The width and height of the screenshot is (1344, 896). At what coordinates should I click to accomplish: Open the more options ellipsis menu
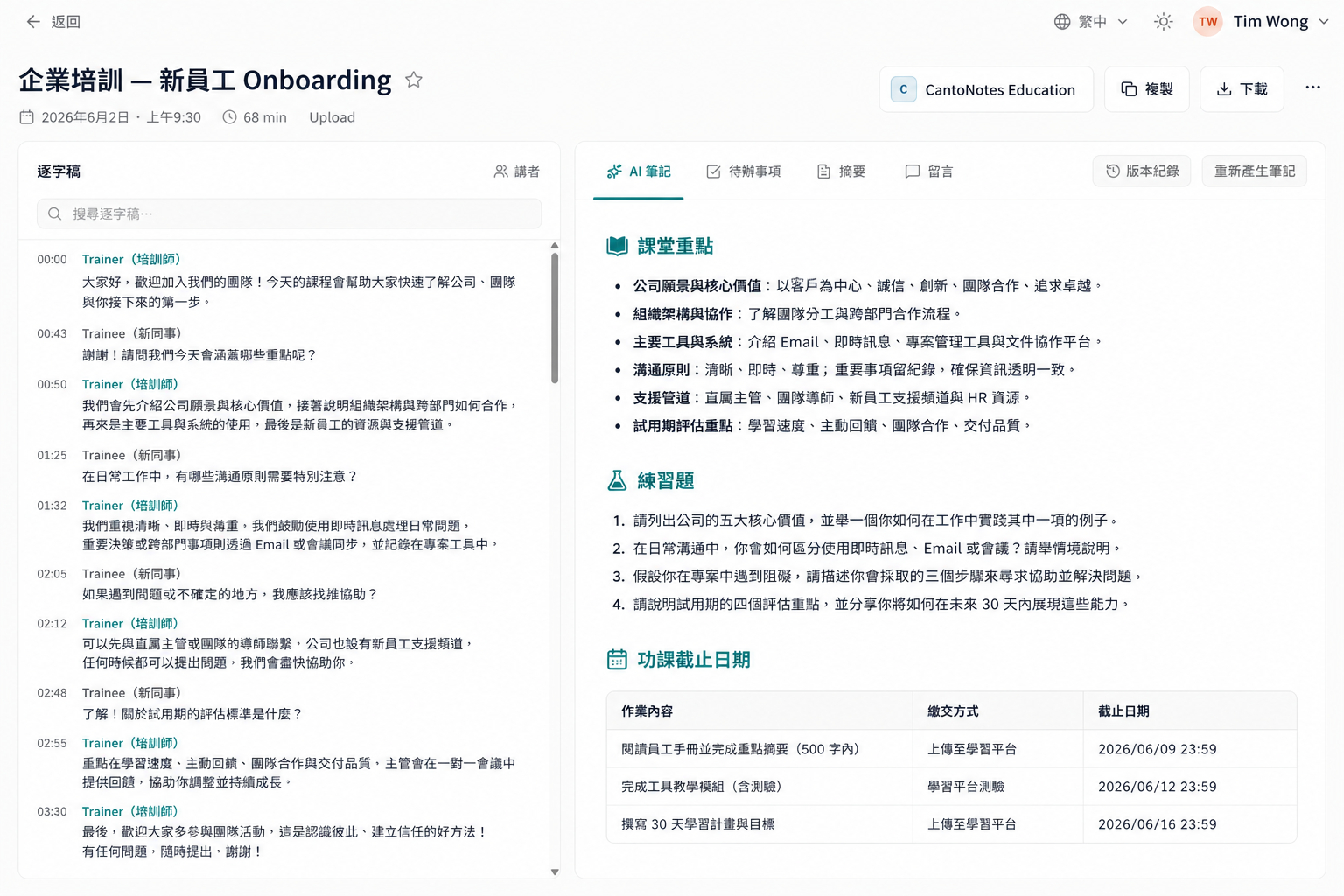(x=1312, y=87)
